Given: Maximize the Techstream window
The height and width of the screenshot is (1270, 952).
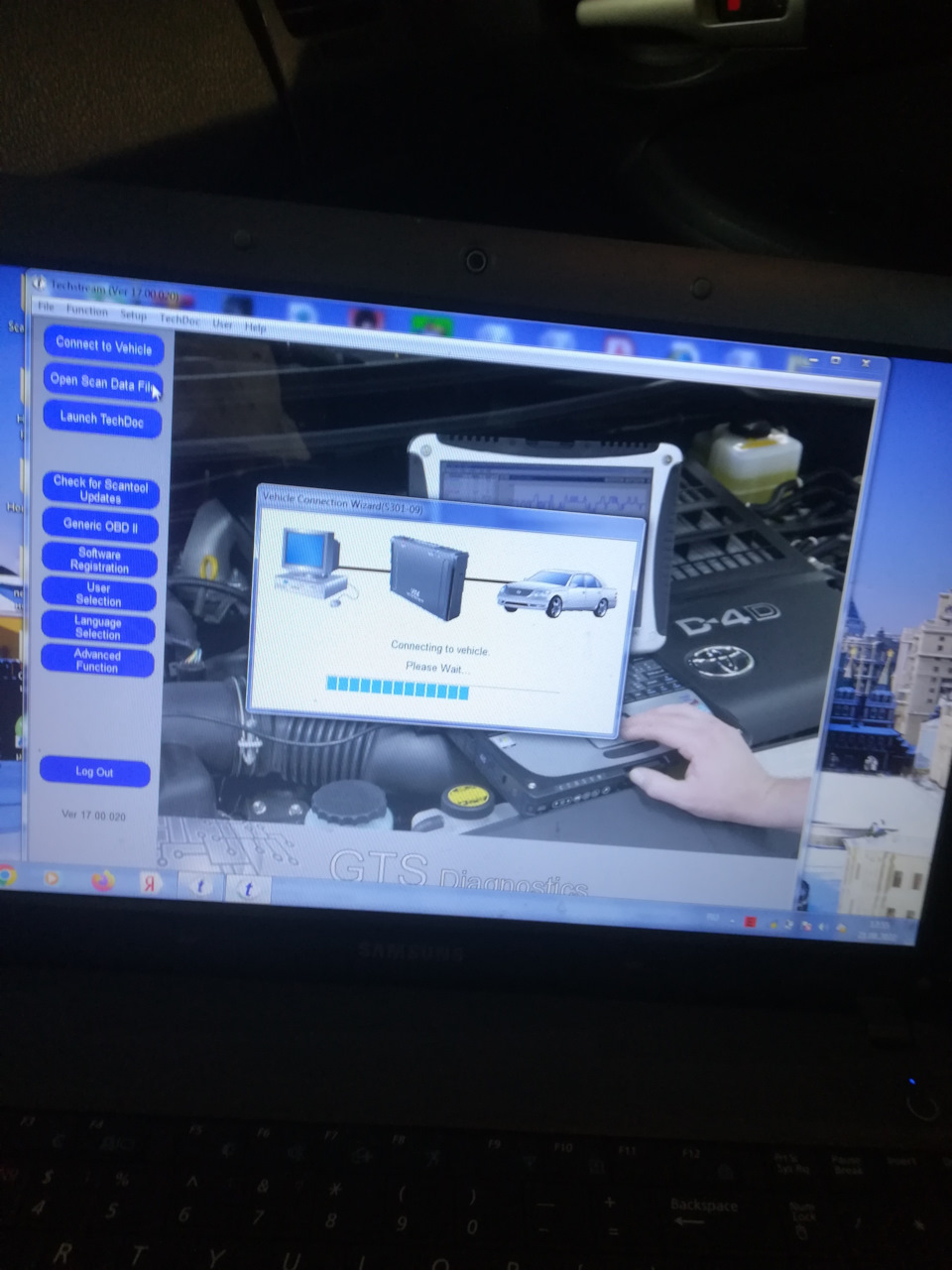Looking at the screenshot, I should 836,361.
